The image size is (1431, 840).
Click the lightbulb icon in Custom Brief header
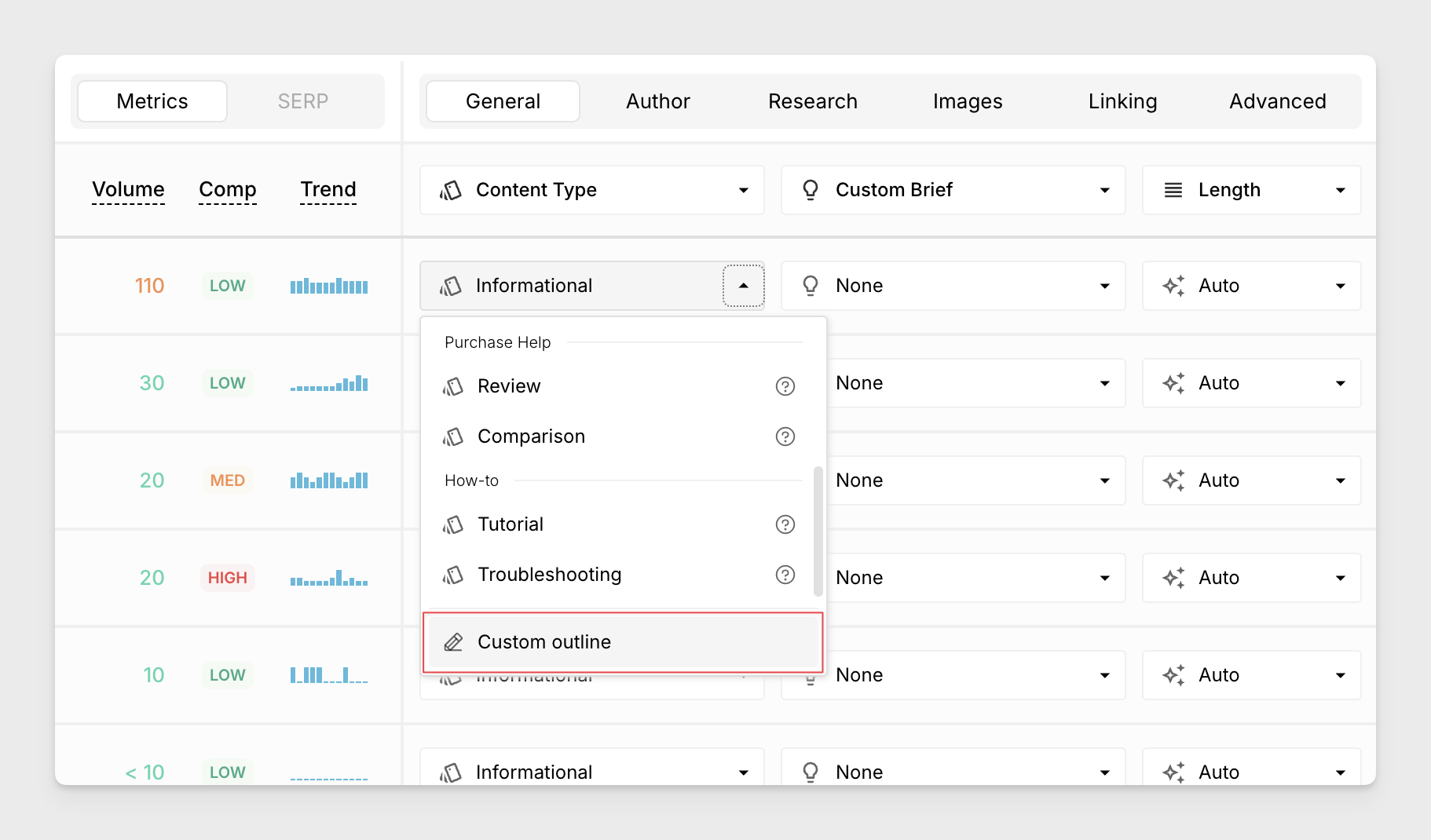coord(811,190)
